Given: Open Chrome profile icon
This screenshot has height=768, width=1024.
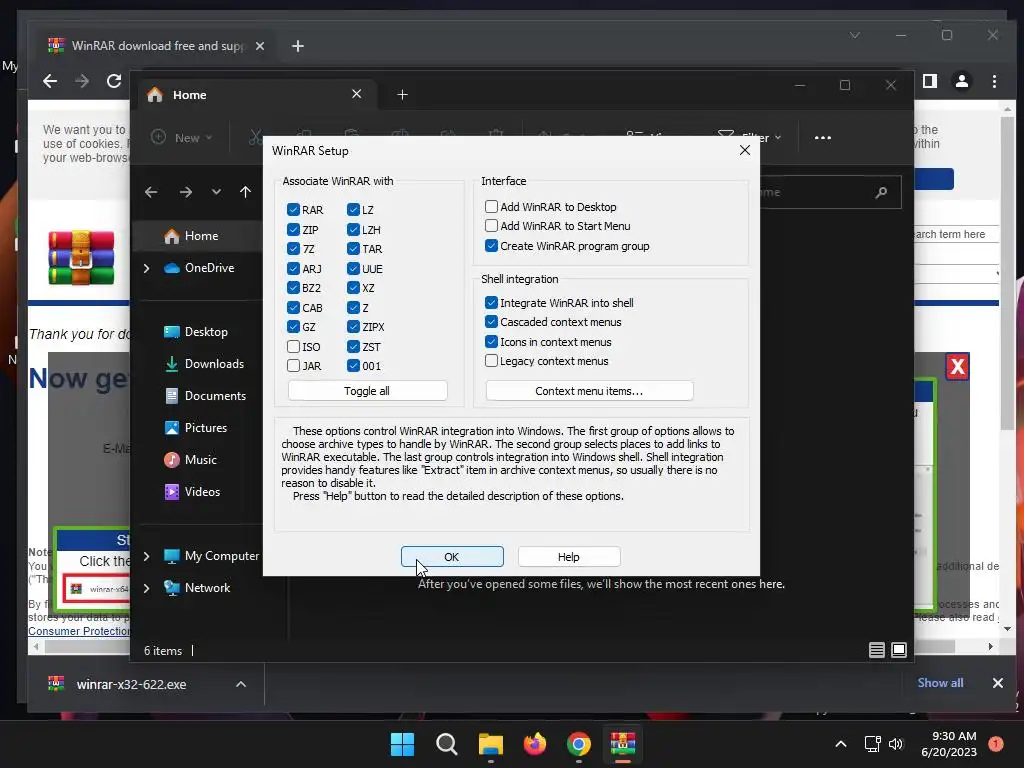Looking at the screenshot, I should pyautogui.click(x=962, y=81).
